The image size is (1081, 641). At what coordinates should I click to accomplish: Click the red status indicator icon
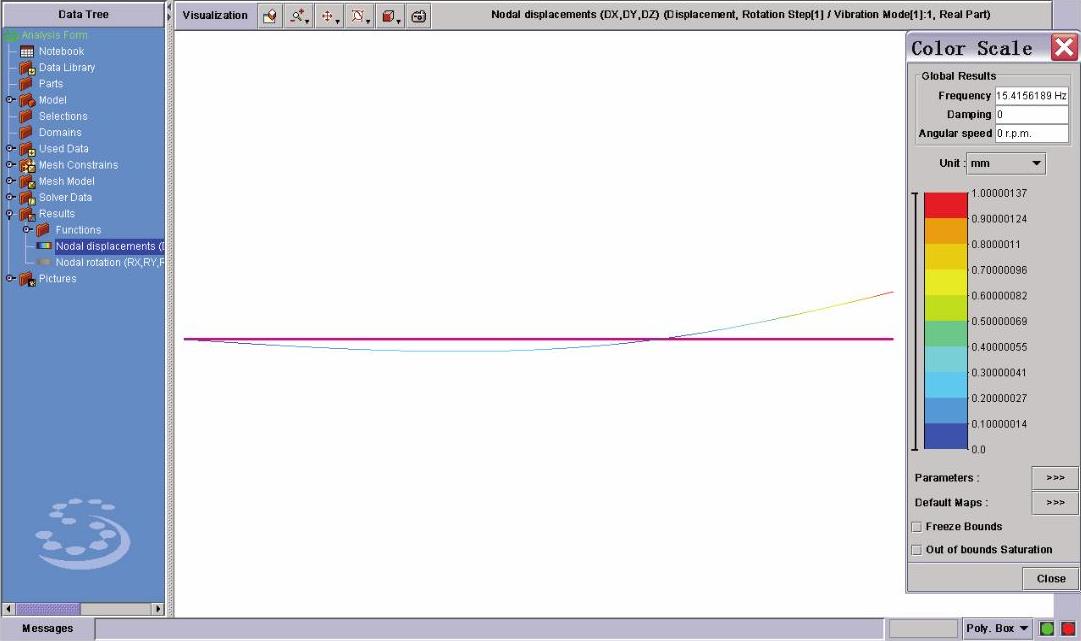click(1067, 629)
